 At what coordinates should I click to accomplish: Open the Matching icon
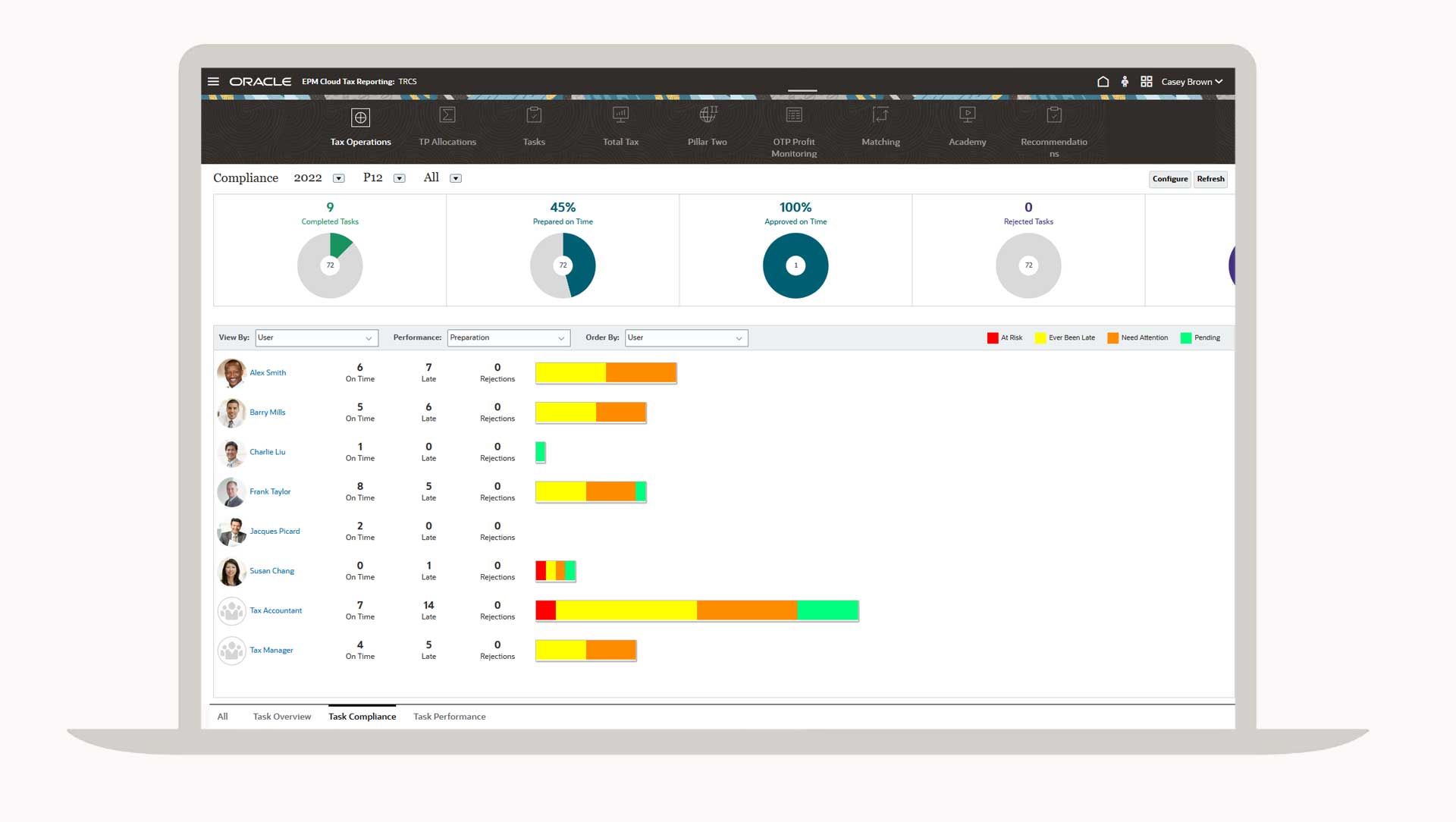point(880,115)
